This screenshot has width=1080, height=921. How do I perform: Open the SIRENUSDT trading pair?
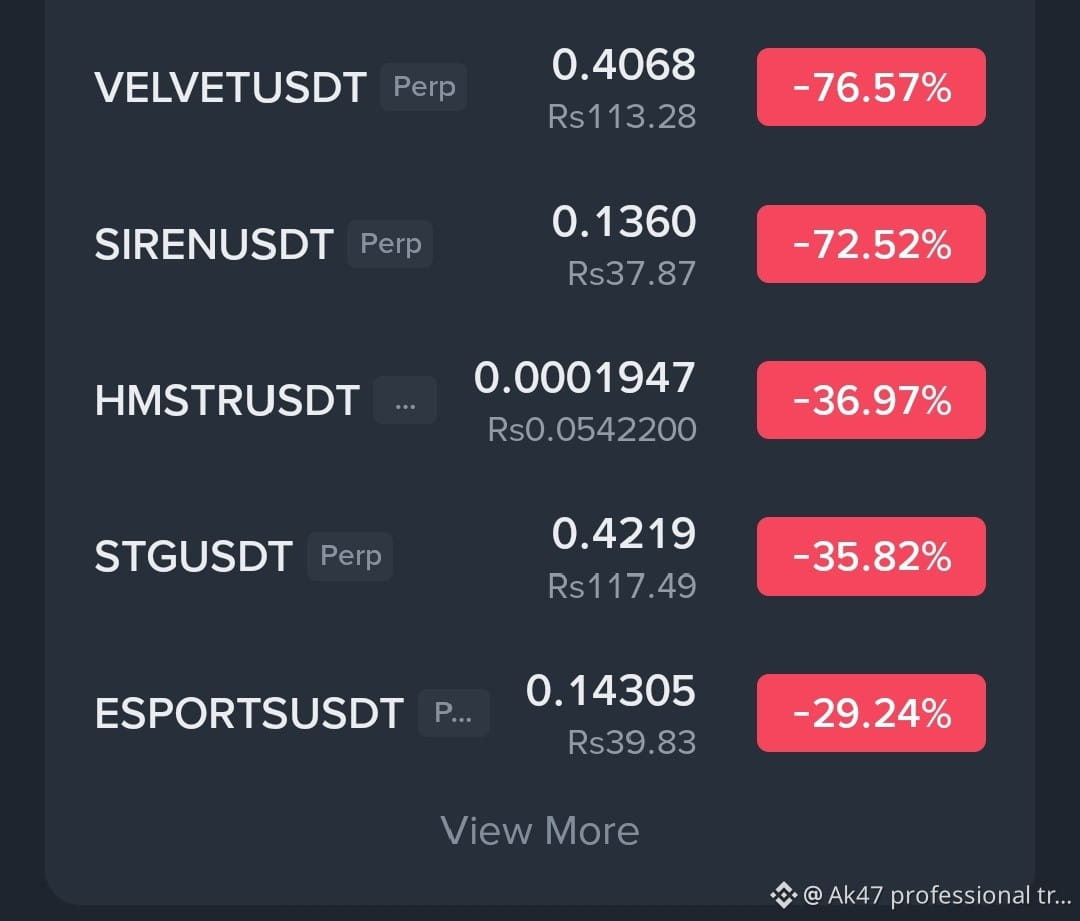214,244
